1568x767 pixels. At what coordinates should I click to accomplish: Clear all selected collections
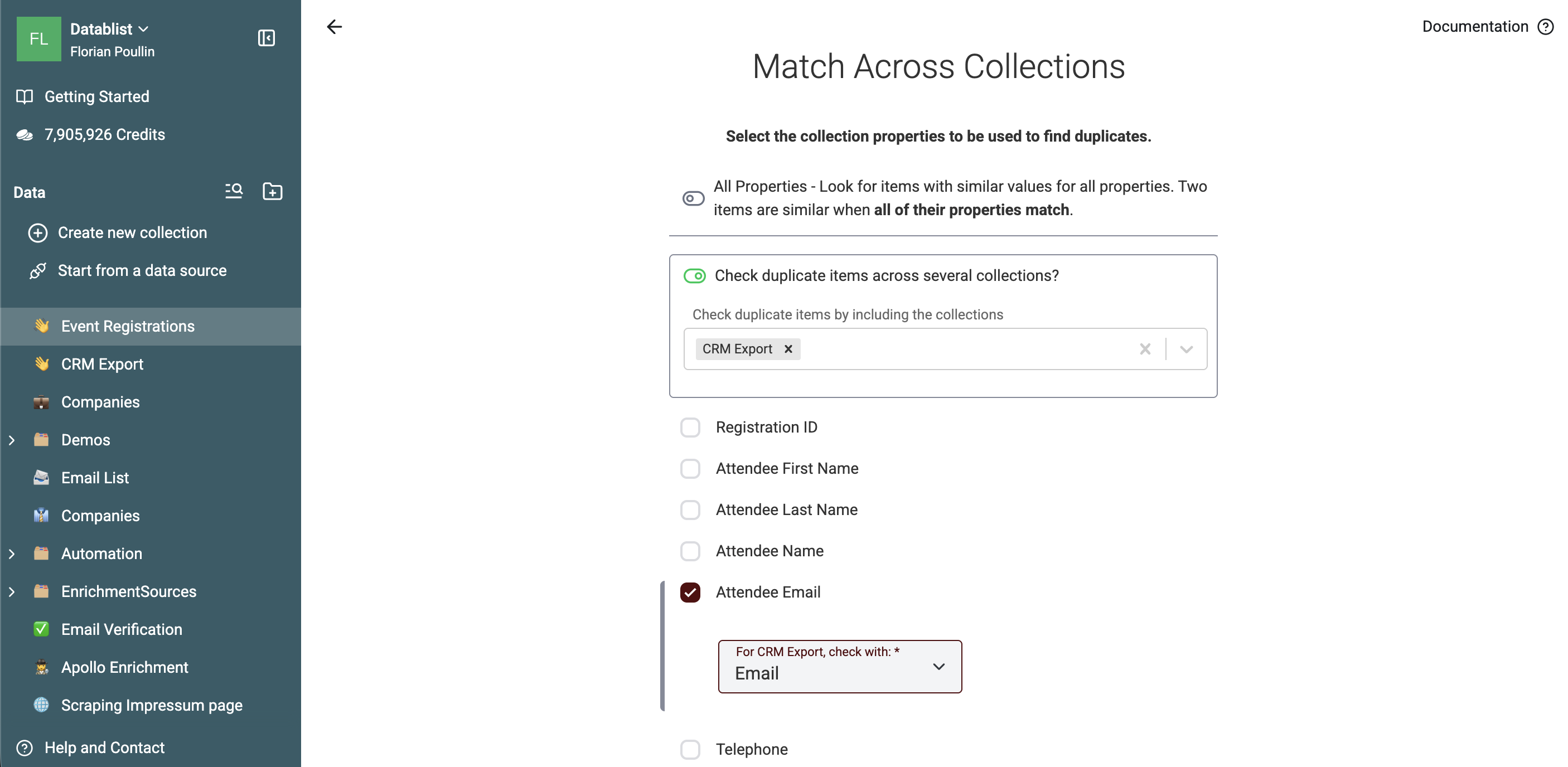coord(1145,349)
